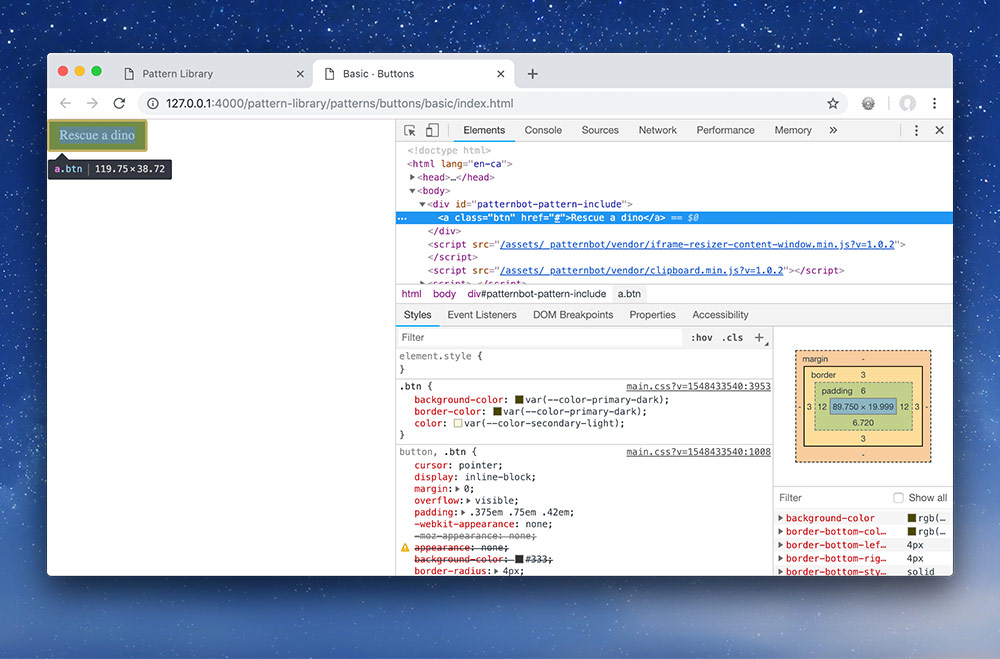The image size is (1000, 659).
Task: Click the box model content dimensions
Action: click(863, 406)
